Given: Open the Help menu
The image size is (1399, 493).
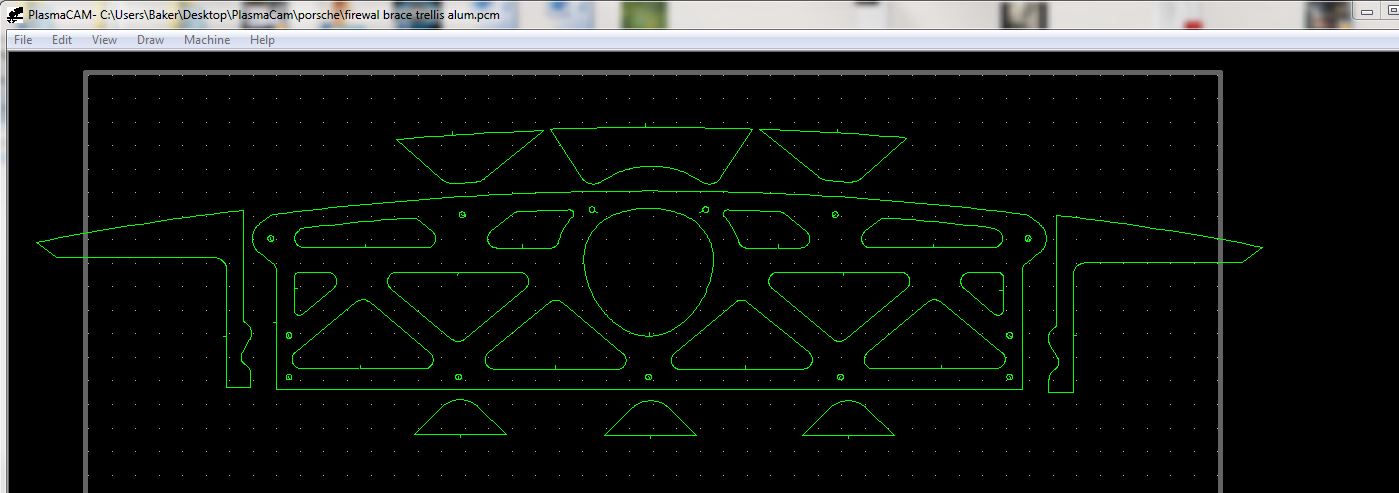Looking at the screenshot, I should 262,40.
